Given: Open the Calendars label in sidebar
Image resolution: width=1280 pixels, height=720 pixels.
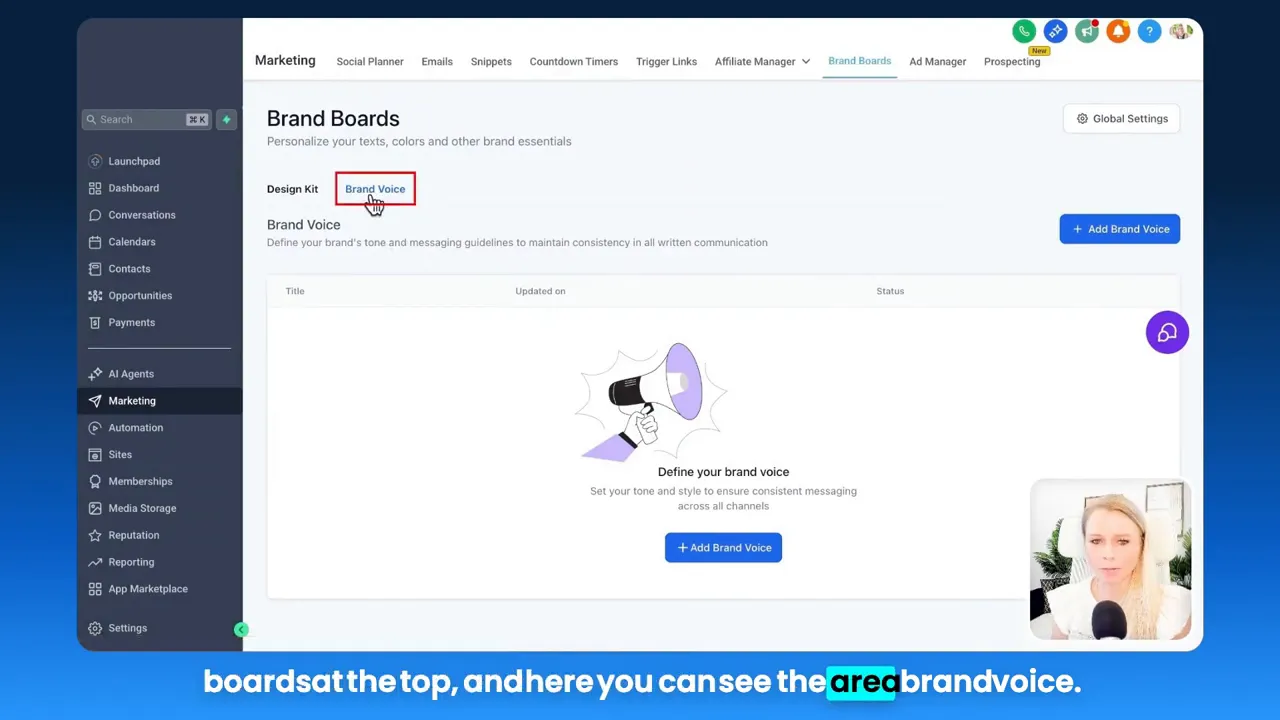Looking at the screenshot, I should (x=132, y=242).
